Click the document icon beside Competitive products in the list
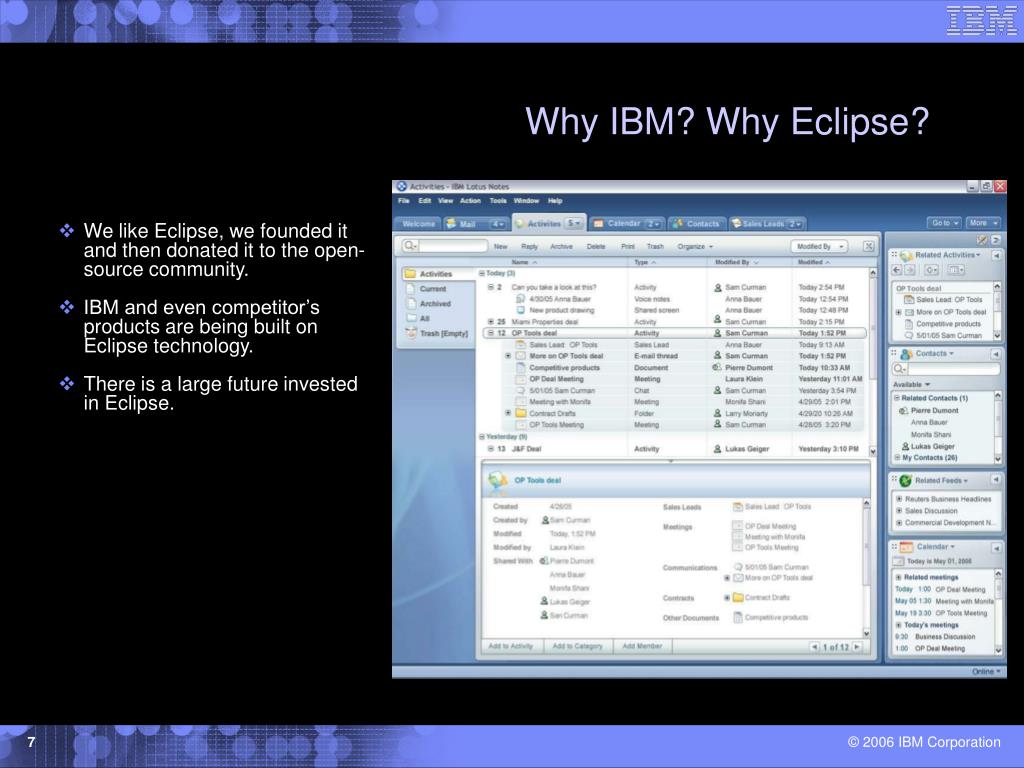 tap(520, 368)
